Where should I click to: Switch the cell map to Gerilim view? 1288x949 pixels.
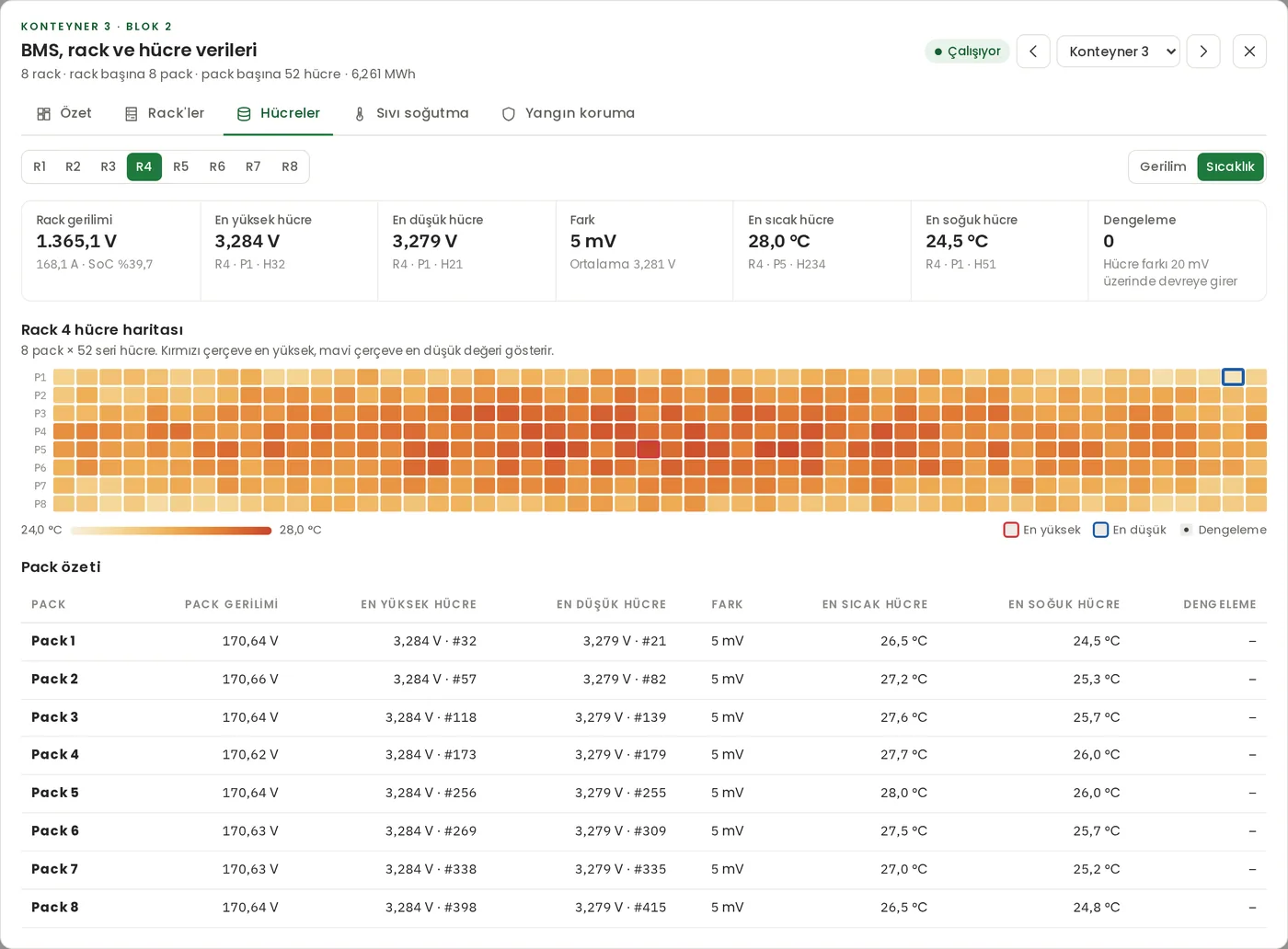click(x=1163, y=166)
